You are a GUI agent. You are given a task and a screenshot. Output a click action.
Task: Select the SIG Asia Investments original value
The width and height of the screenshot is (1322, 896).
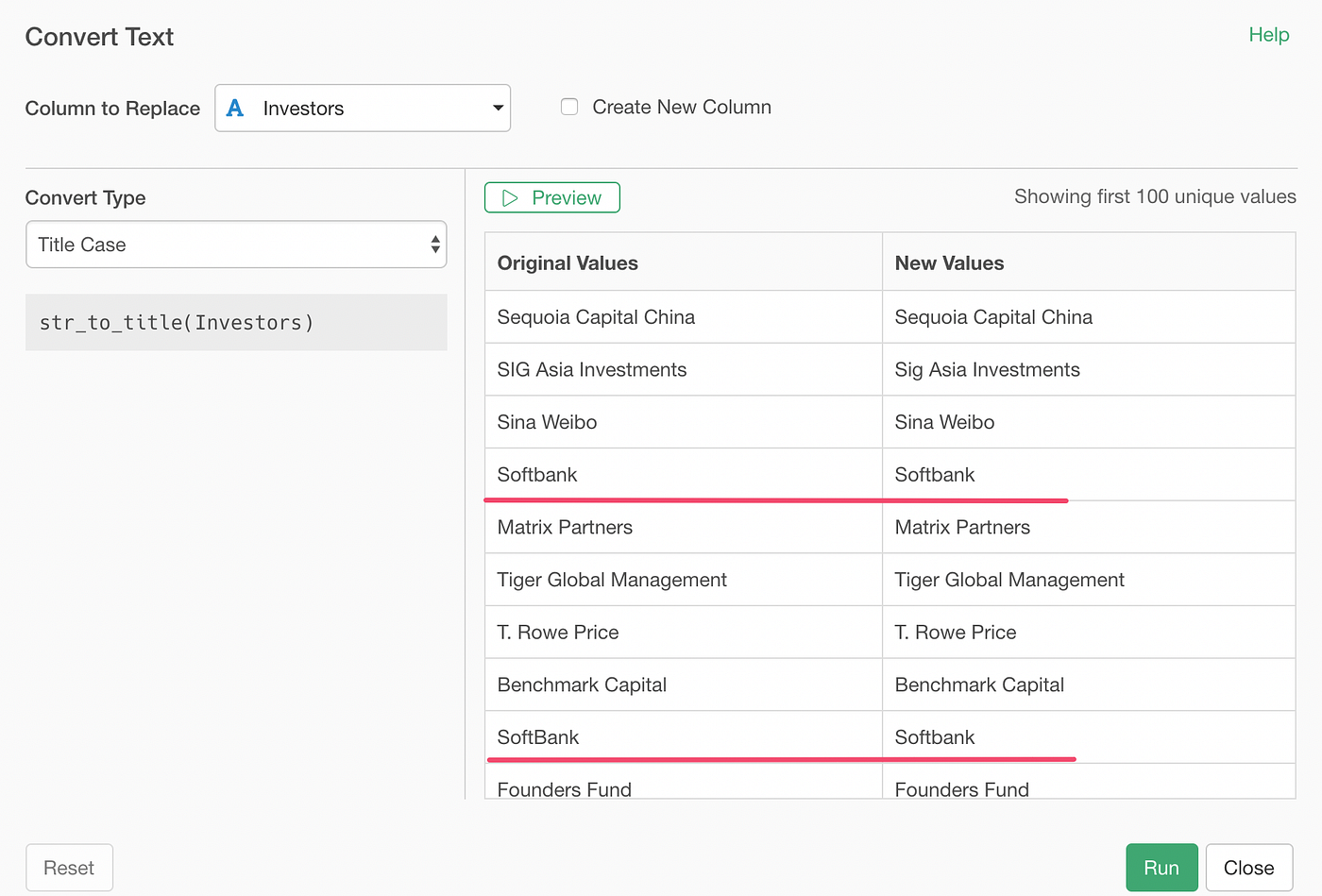592,370
